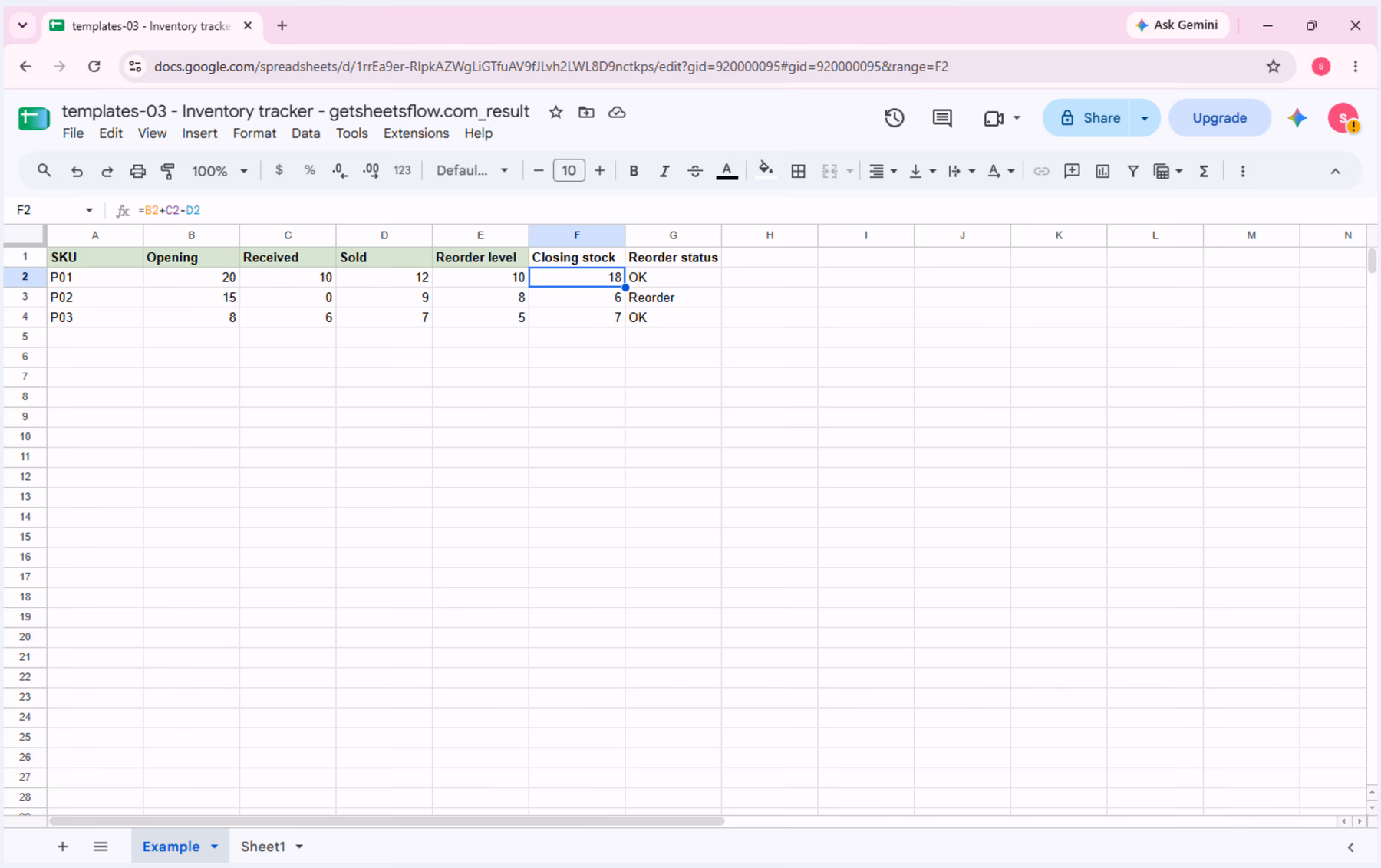Open Fill color paint bucket
This screenshot has height=868, width=1381.
(765, 170)
